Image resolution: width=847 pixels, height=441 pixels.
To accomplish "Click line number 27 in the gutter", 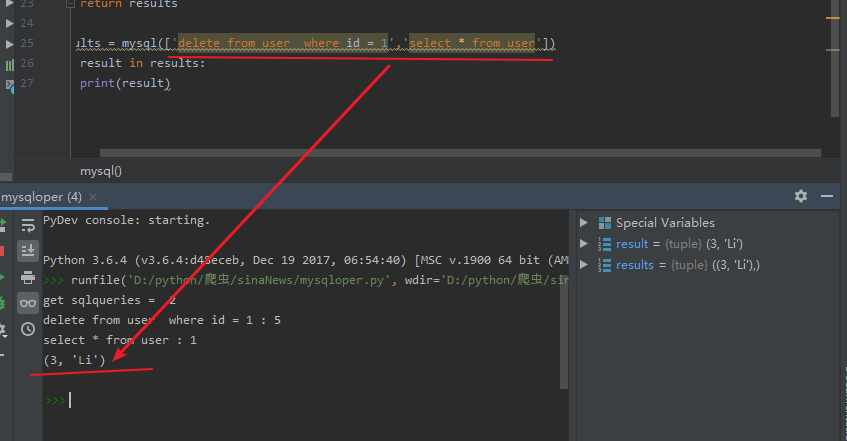I will 27,83.
